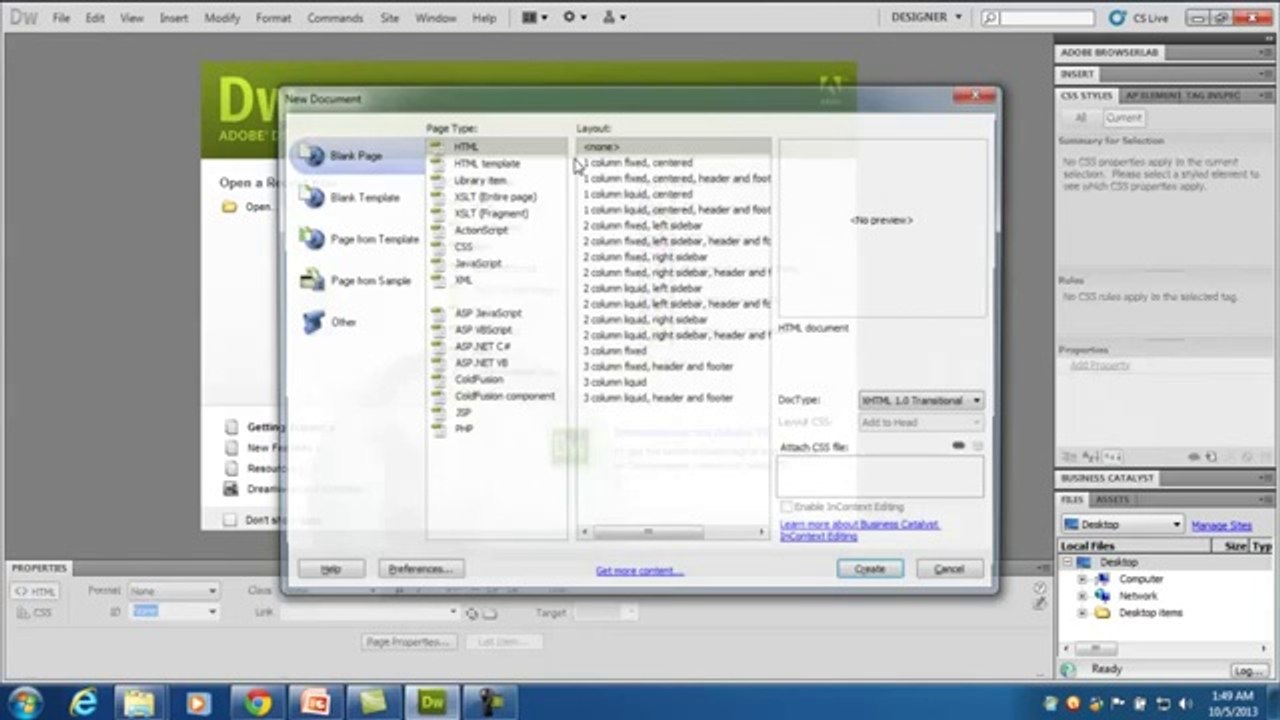Open the Open folder icon on welcome screen
1280x720 pixels.
[230, 207]
